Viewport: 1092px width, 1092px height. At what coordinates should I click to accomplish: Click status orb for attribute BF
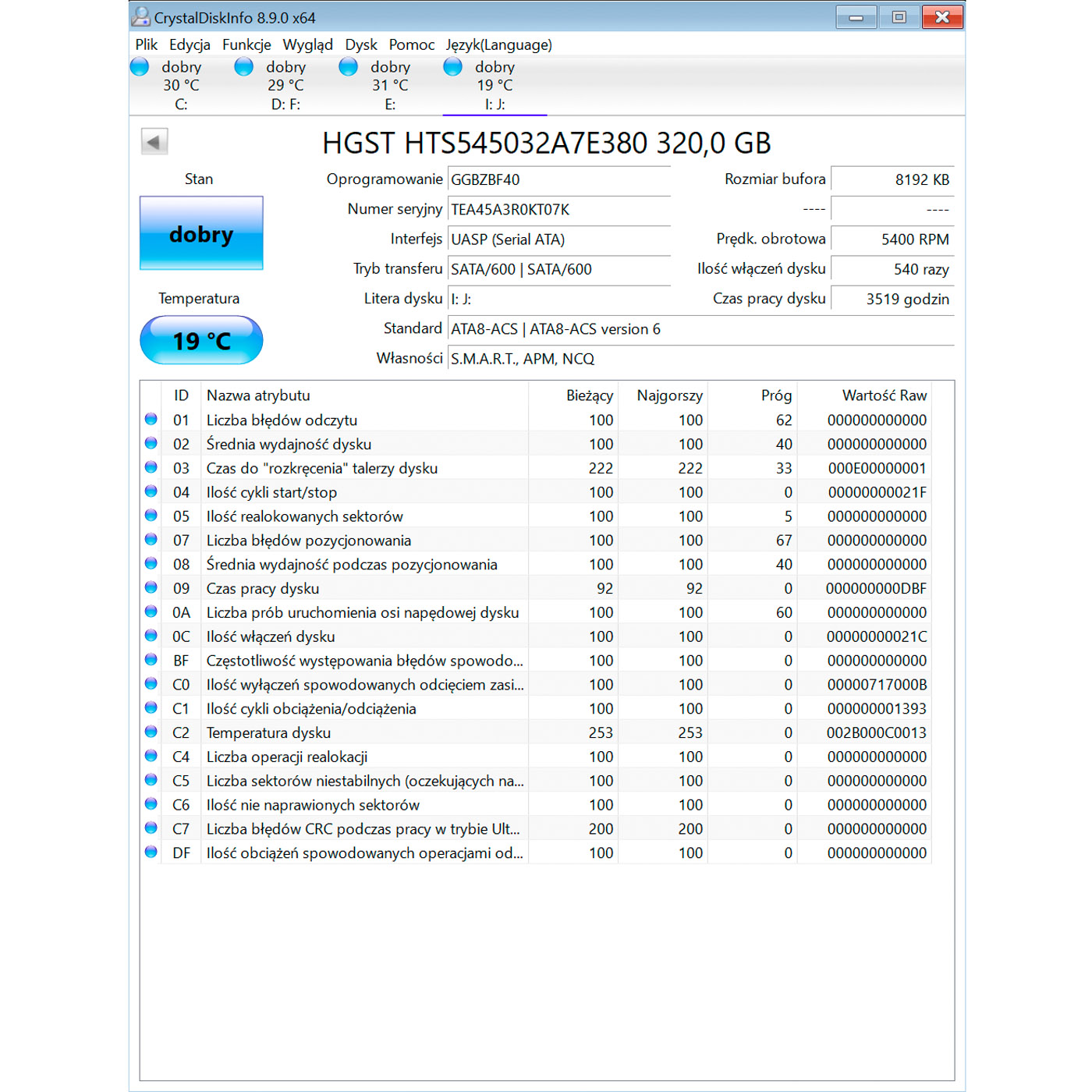point(151,659)
